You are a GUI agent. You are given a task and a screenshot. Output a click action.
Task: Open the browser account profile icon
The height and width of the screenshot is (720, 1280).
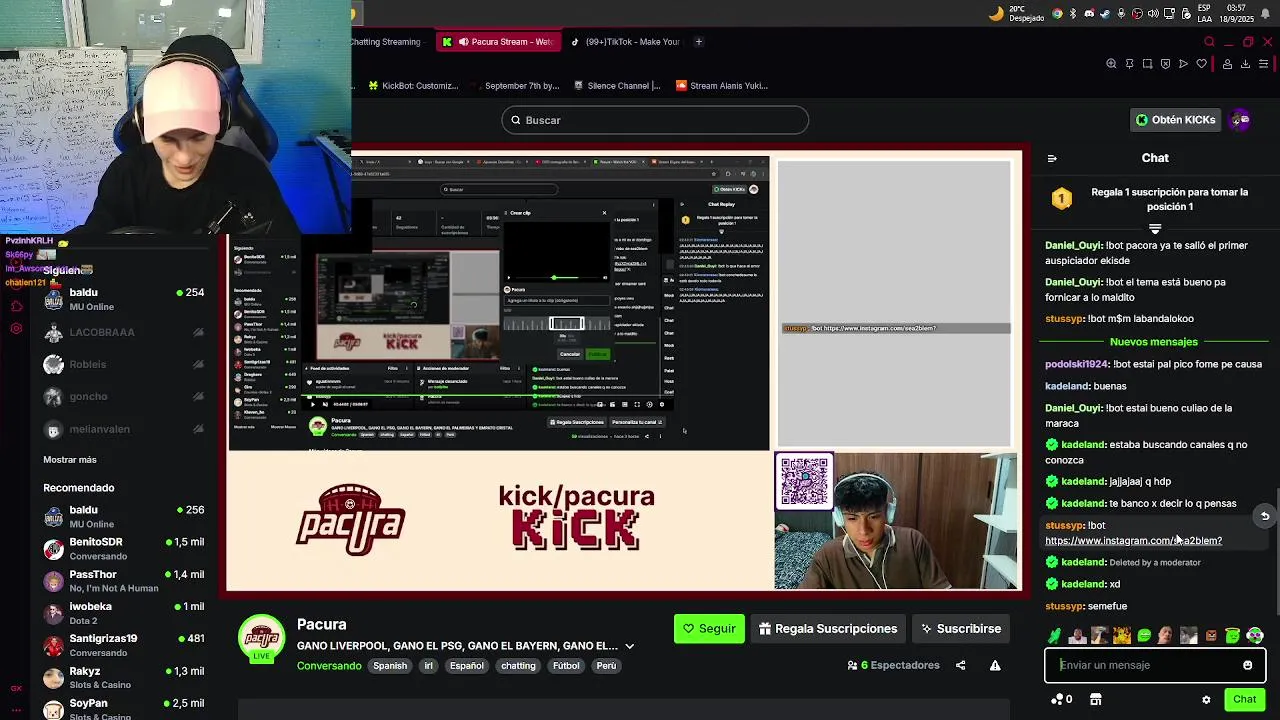pyautogui.click(x=1227, y=64)
